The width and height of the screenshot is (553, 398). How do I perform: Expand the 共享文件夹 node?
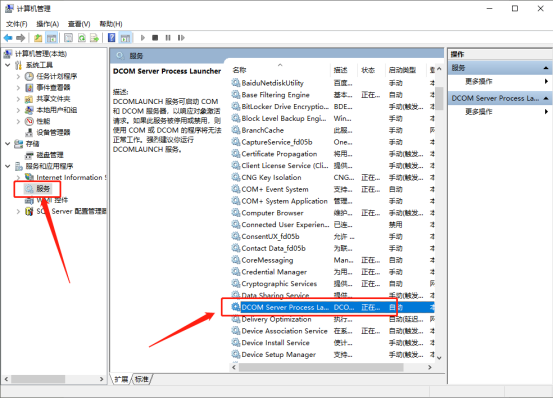coord(18,99)
